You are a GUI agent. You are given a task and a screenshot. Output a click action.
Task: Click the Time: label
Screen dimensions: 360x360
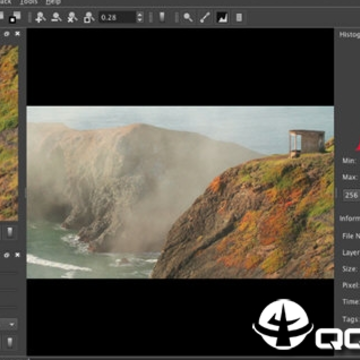click(x=351, y=302)
